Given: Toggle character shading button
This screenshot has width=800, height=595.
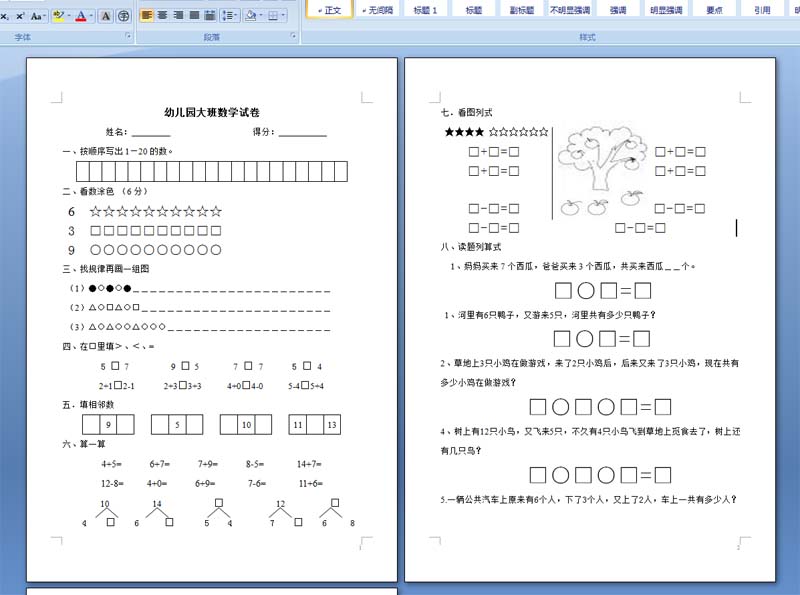Looking at the screenshot, I should [106, 16].
